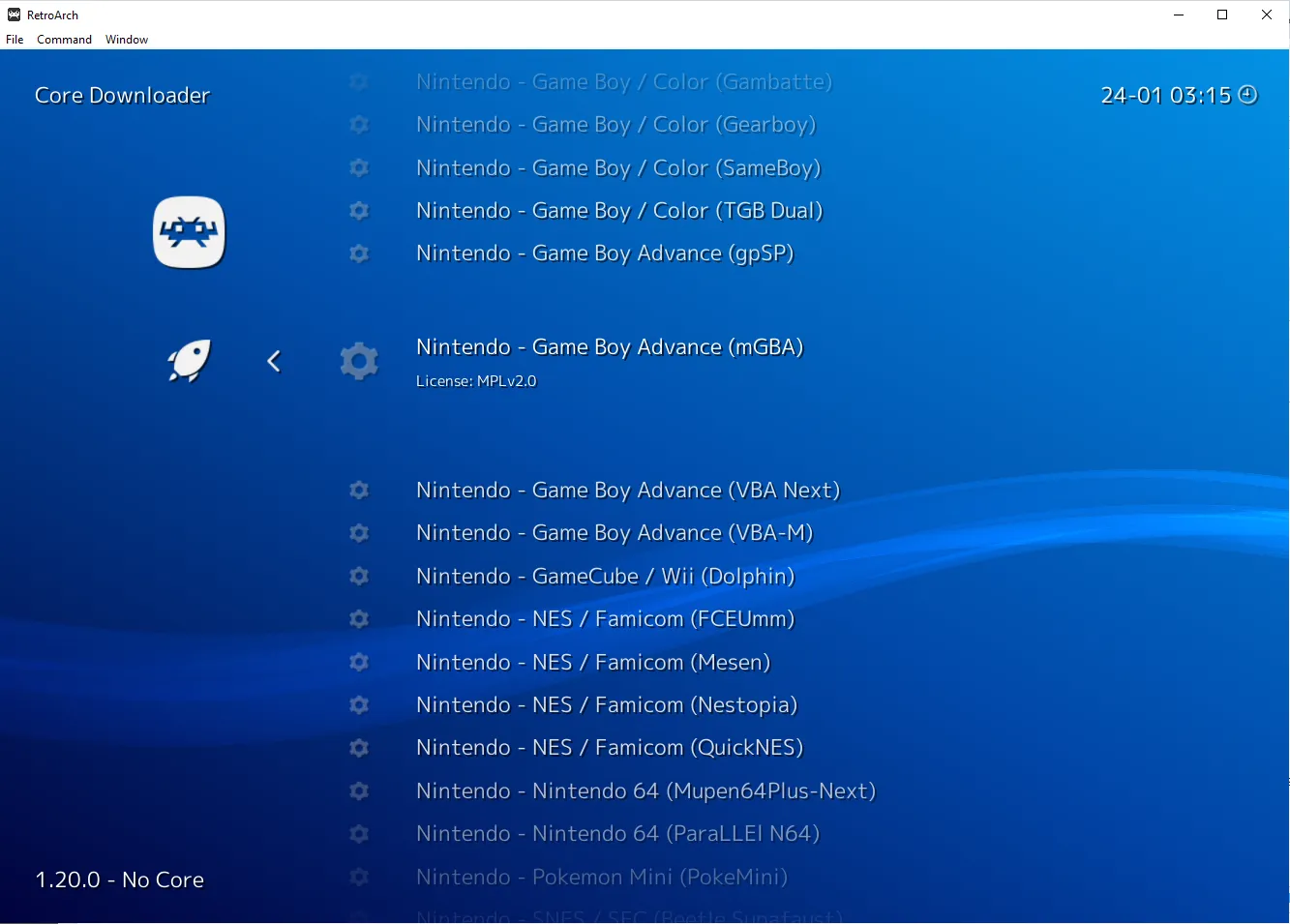Click the gear icon beside Nestopia core
Viewport: 1290px width, 924px height.
point(359,704)
